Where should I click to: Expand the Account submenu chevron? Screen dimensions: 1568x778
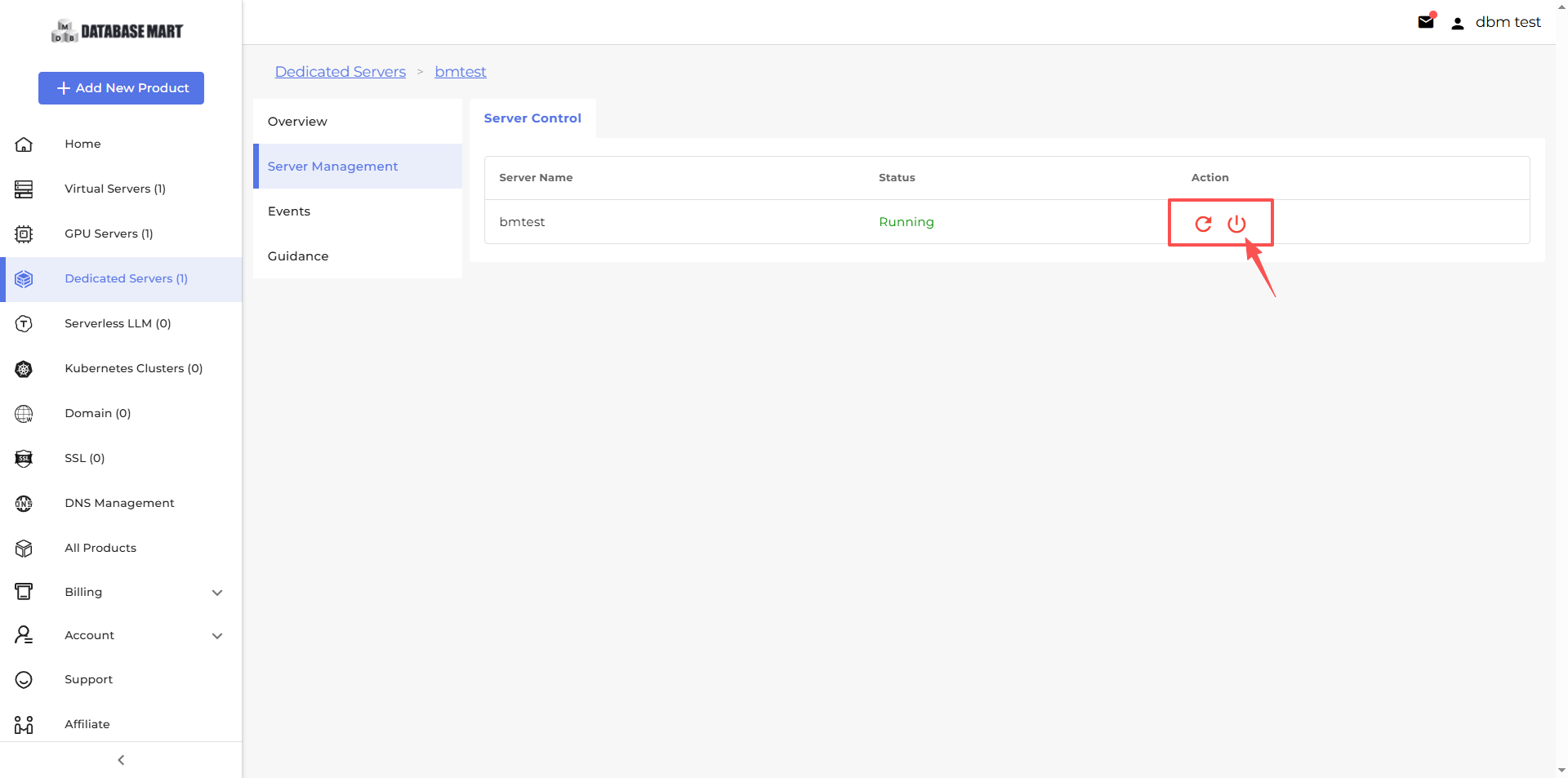217,636
